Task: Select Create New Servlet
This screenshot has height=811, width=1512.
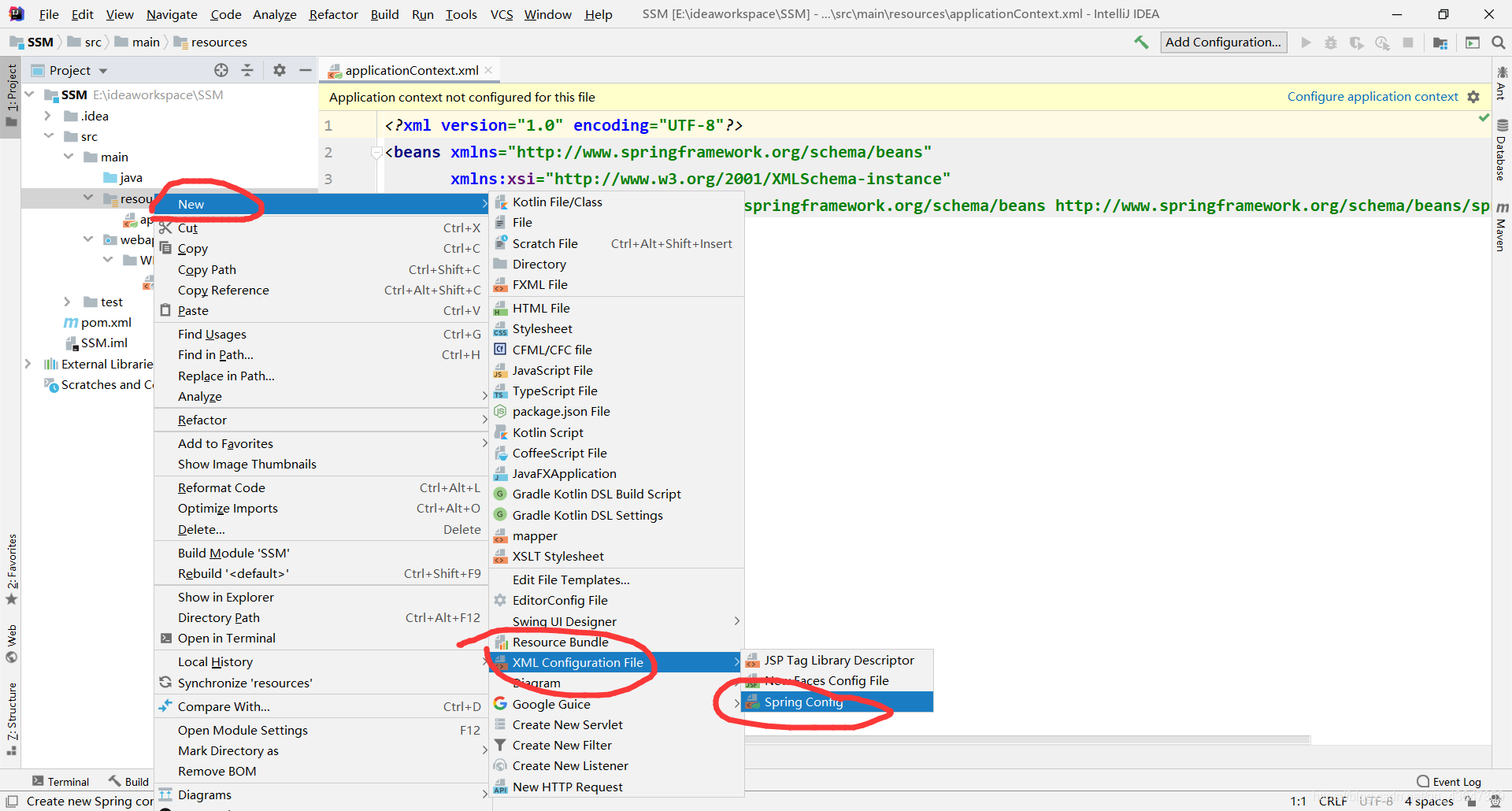Action: [617, 724]
